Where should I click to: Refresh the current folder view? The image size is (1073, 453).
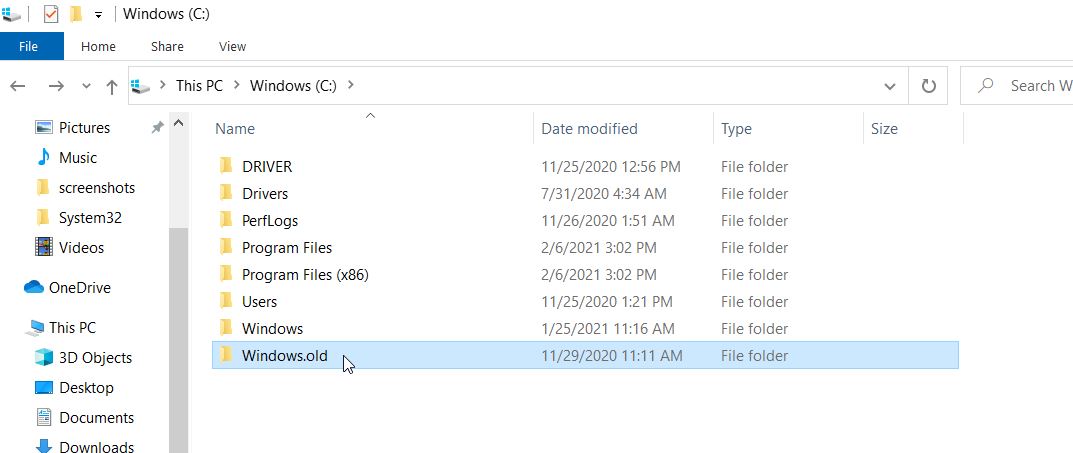tap(929, 86)
